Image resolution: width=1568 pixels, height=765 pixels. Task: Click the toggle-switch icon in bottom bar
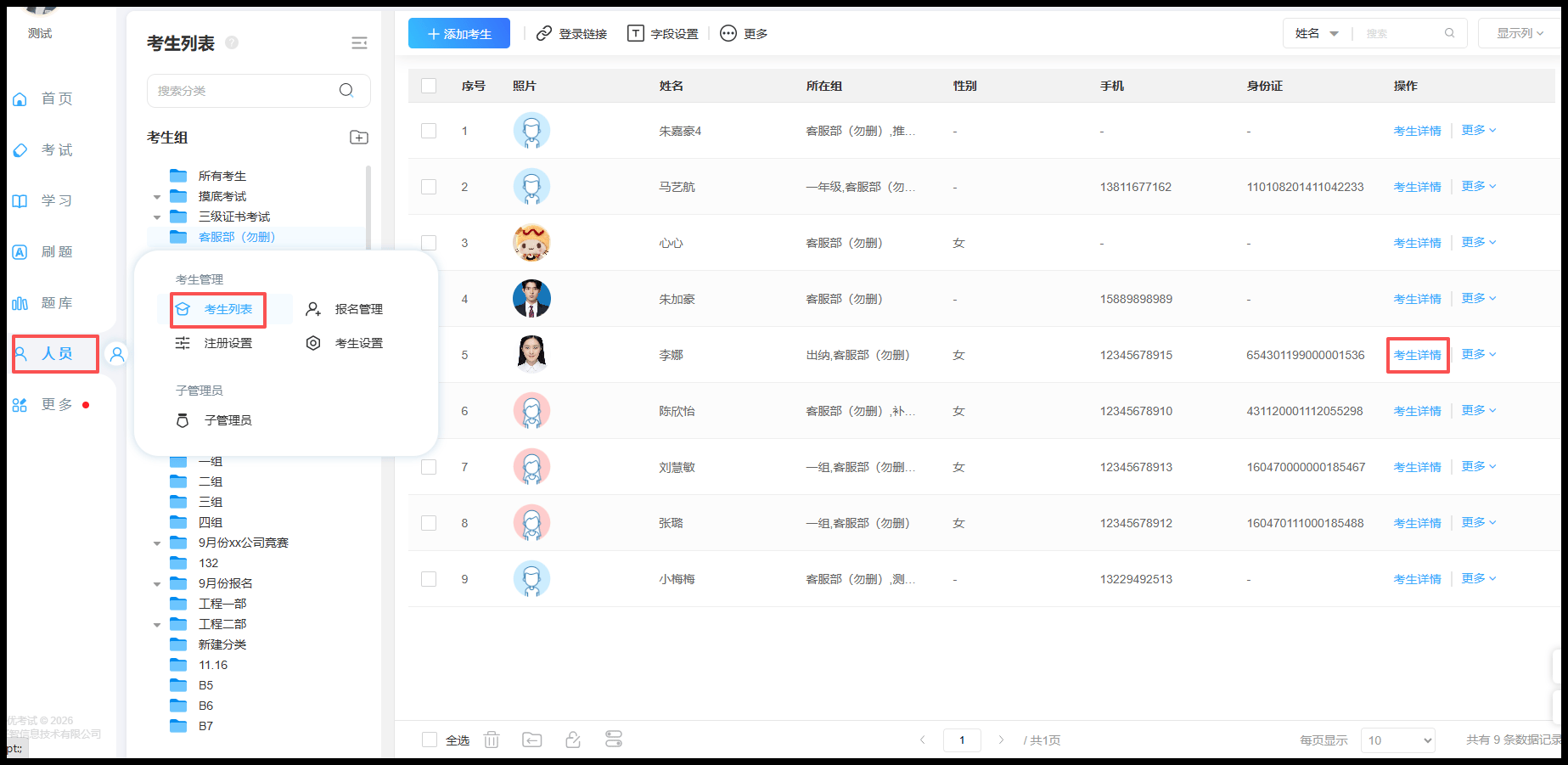click(614, 740)
